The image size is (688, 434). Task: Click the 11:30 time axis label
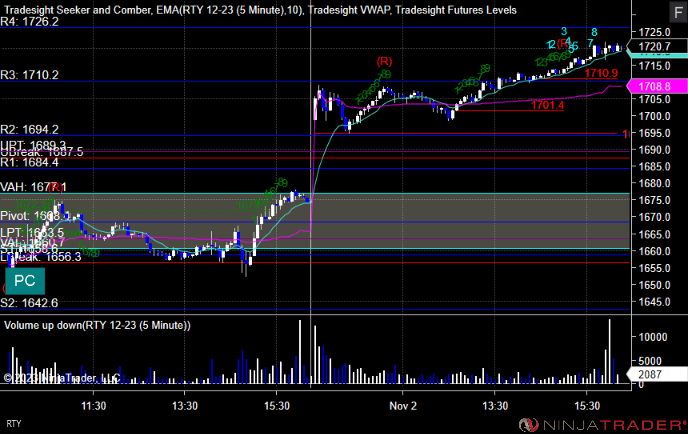pyautogui.click(x=93, y=406)
